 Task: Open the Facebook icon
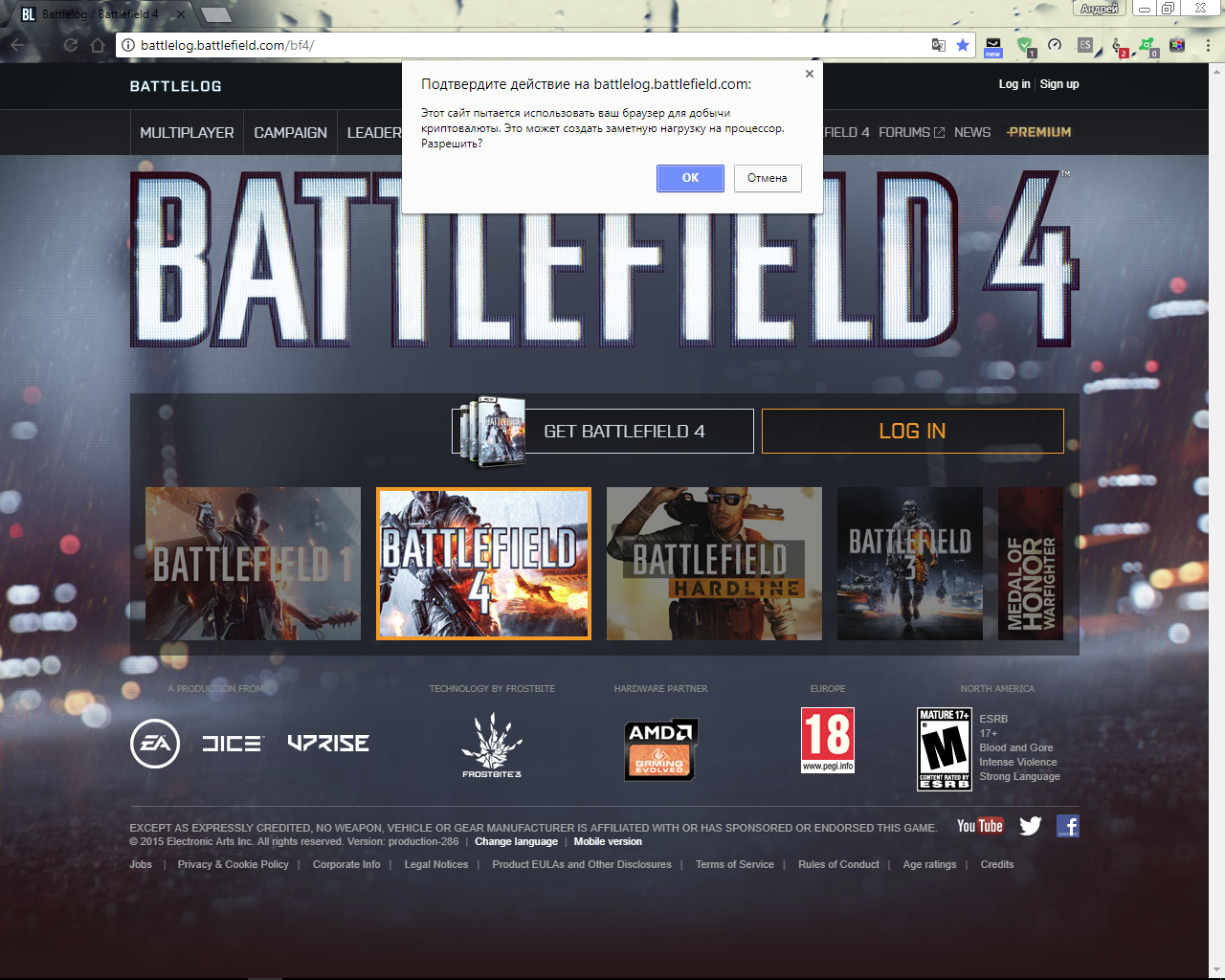point(1068,826)
